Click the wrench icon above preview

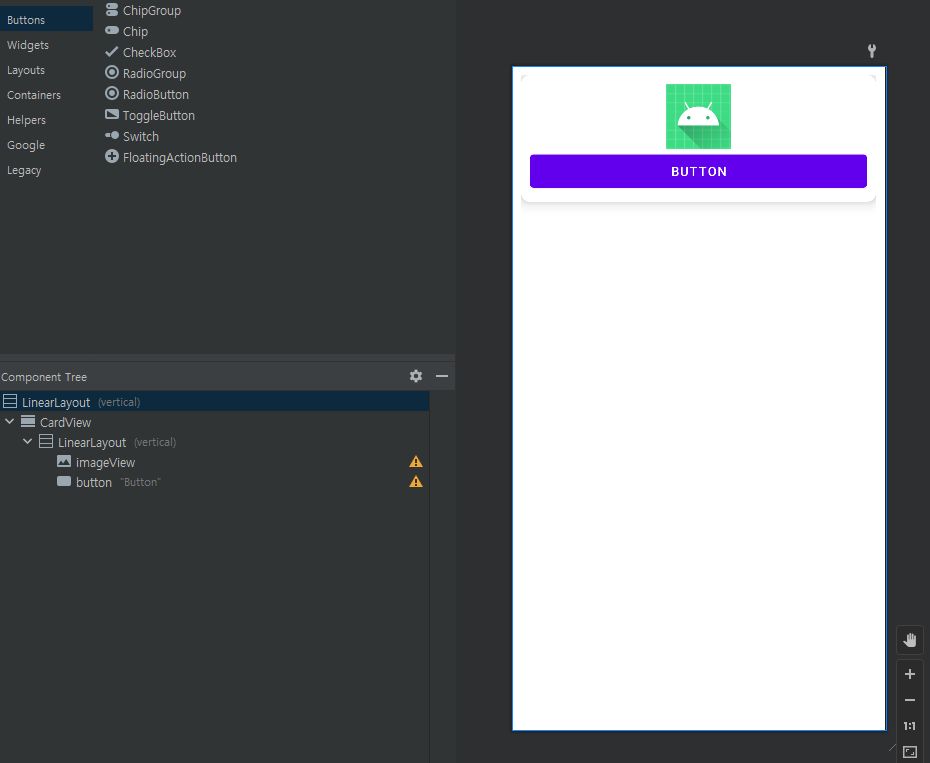[x=872, y=50]
